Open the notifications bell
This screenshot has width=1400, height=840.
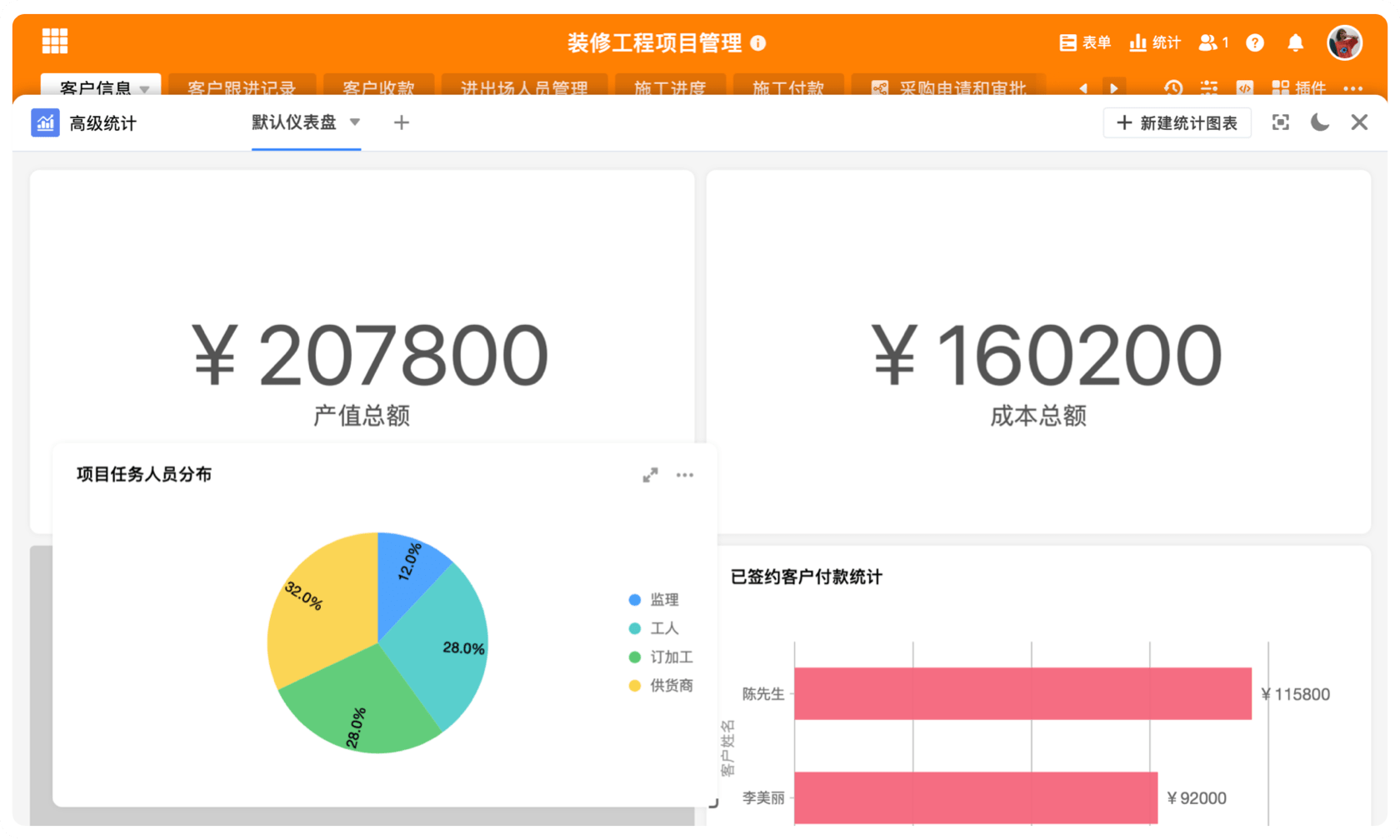tap(1295, 43)
